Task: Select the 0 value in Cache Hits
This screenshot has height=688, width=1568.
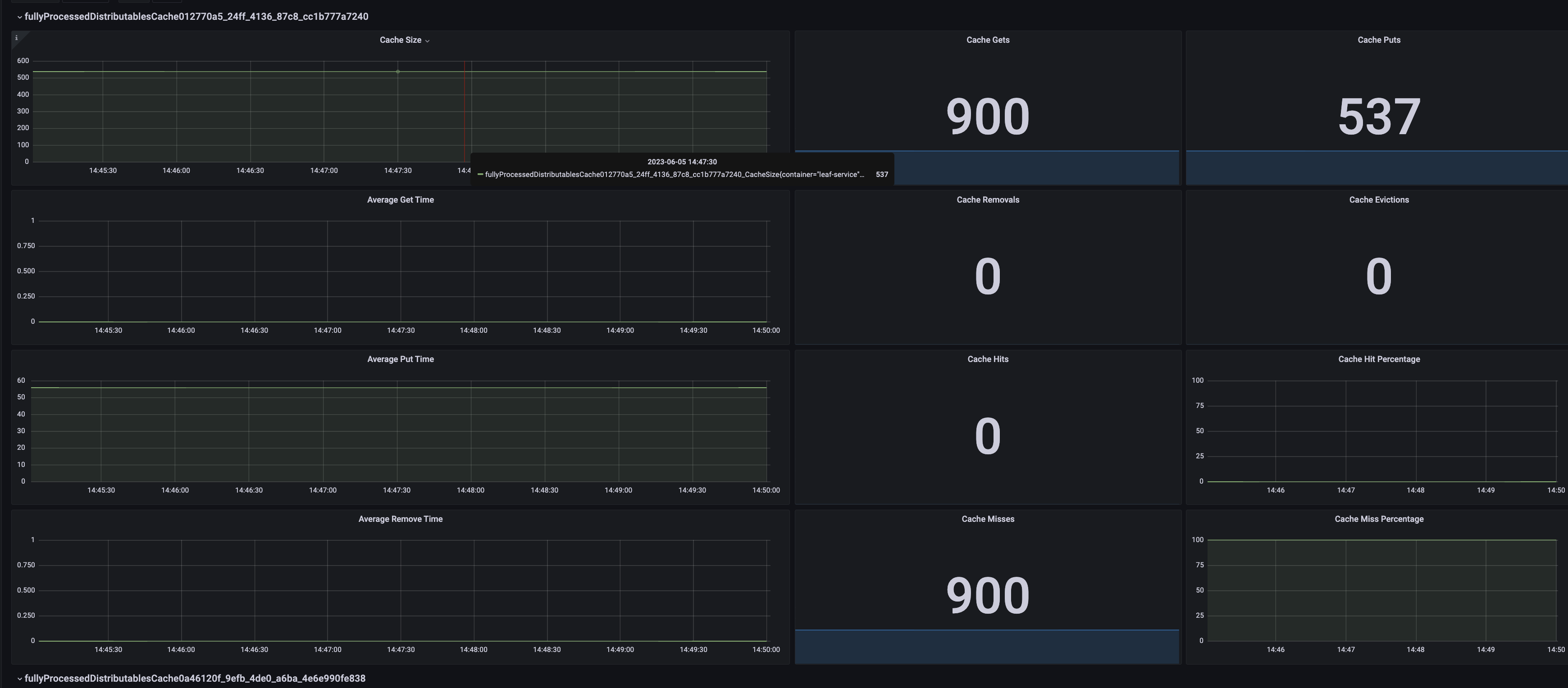Action: point(987,437)
